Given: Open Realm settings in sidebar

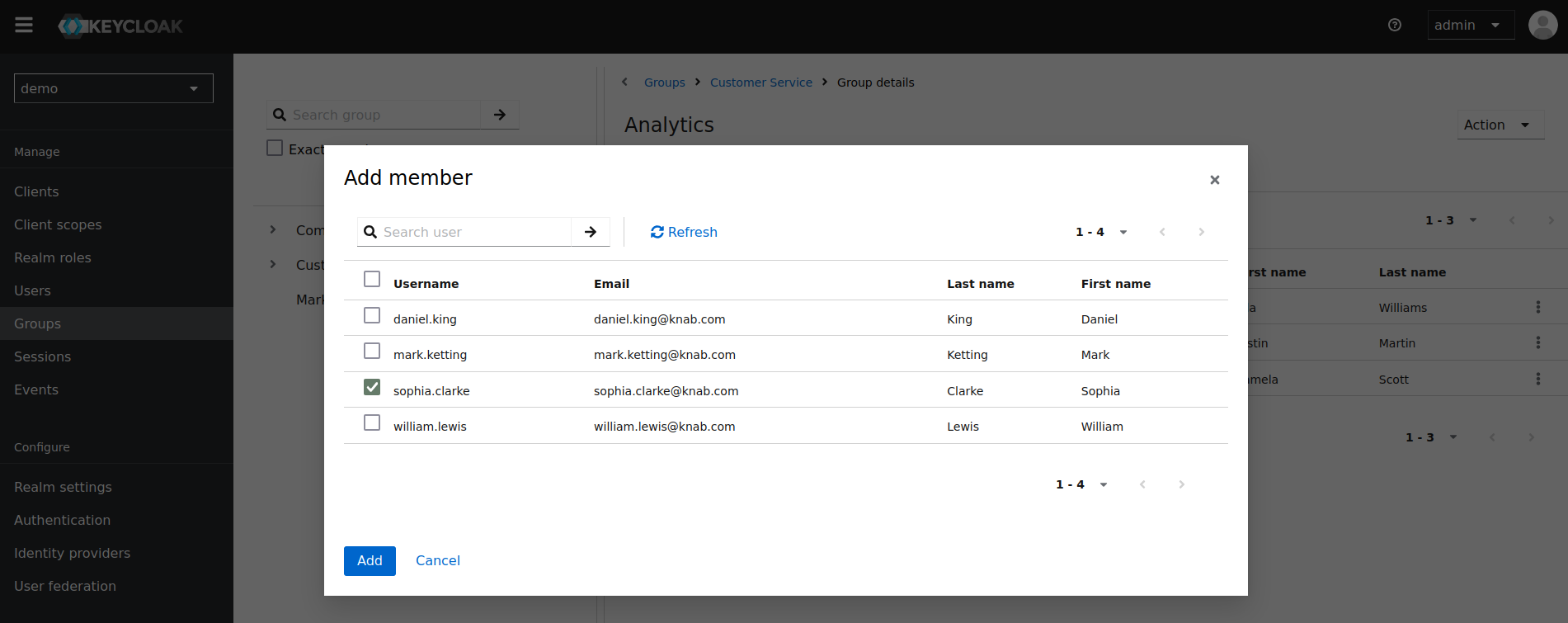Looking at the screenshot, I should (63, 487).
